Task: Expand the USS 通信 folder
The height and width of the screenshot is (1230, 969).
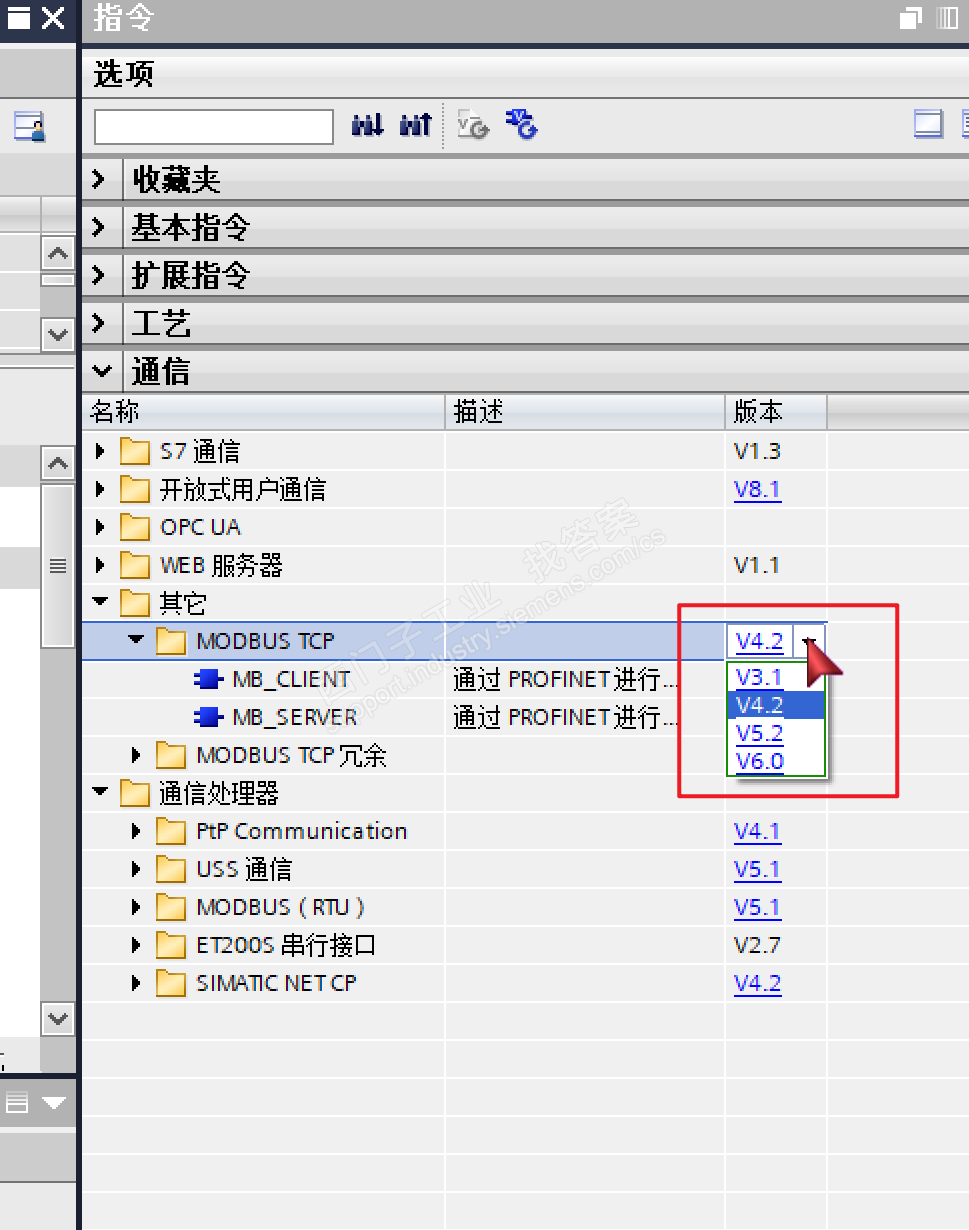Action: tap(137, 869)
